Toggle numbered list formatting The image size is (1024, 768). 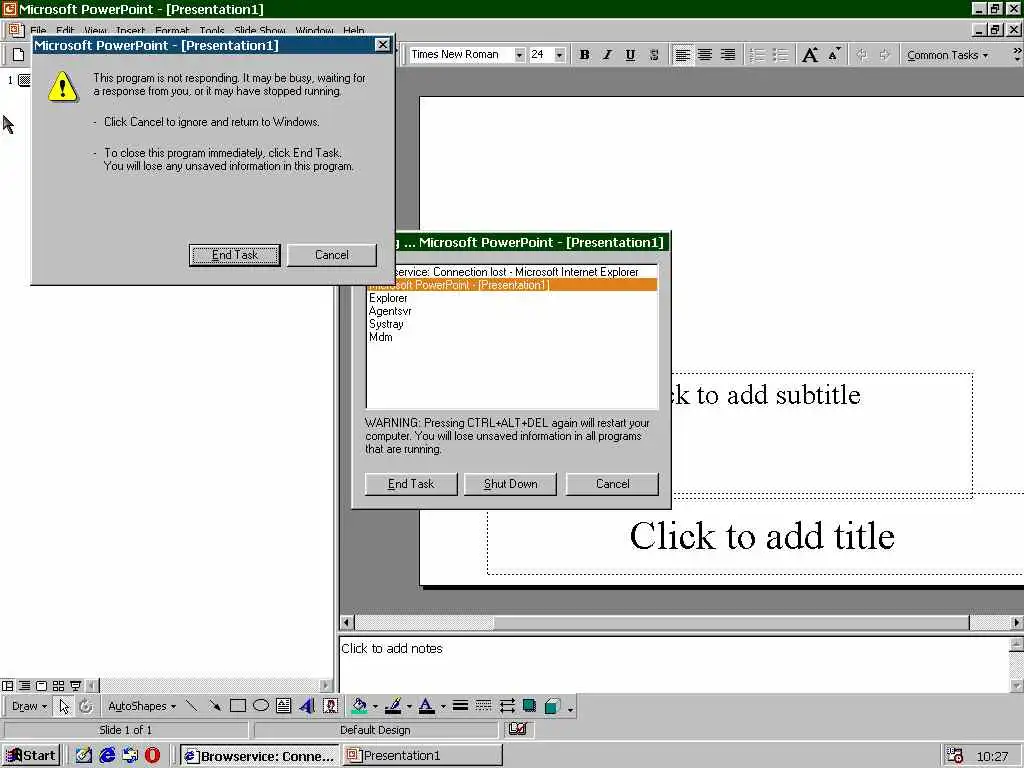pyautogui.click(x=757, y=55)
